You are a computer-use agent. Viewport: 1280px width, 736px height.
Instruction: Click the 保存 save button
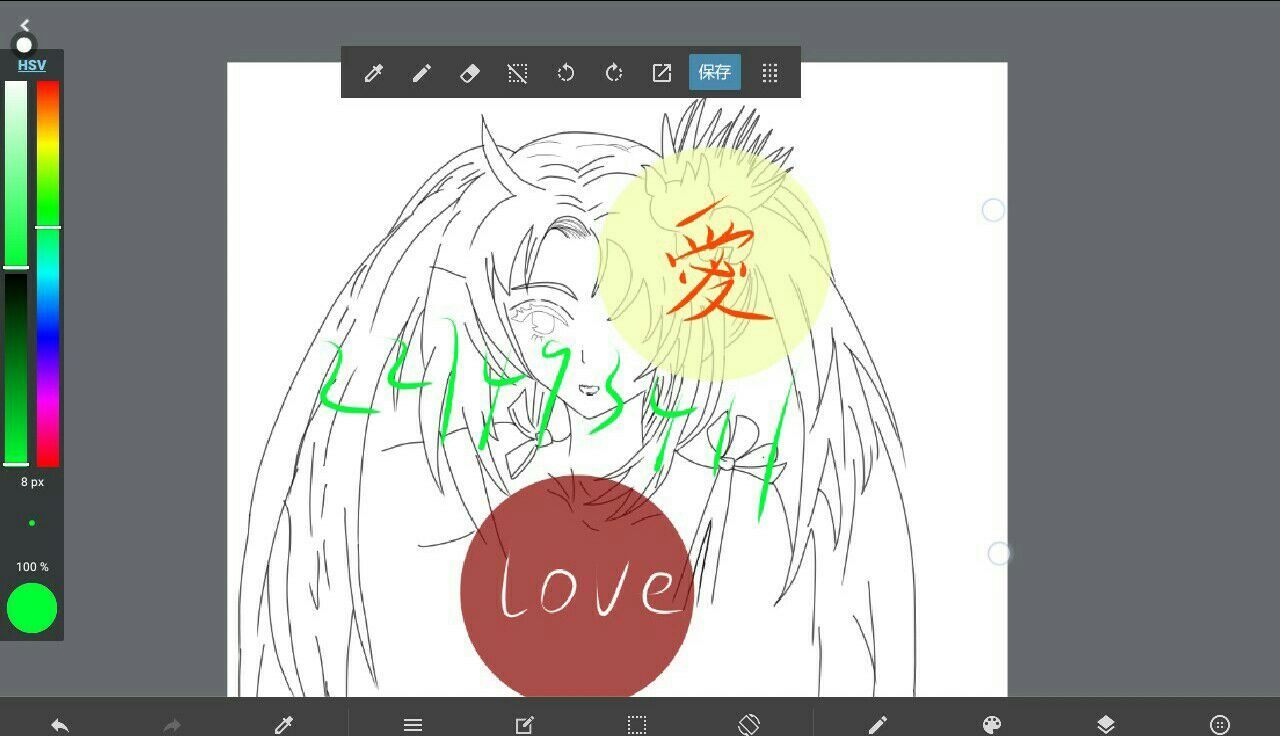pyautogui.click(x=715, y=72)
